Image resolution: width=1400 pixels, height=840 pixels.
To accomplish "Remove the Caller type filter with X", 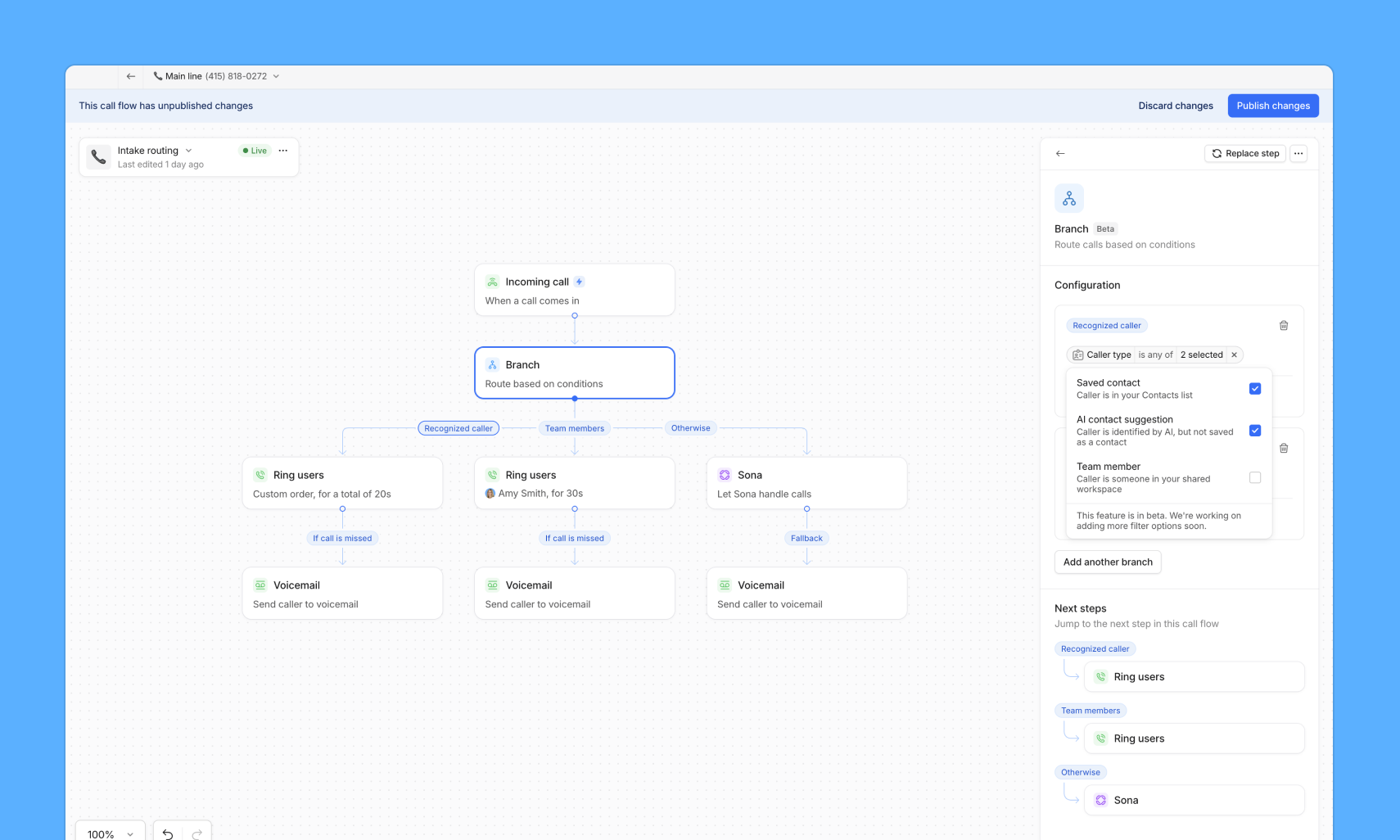I will [1234, 355].
